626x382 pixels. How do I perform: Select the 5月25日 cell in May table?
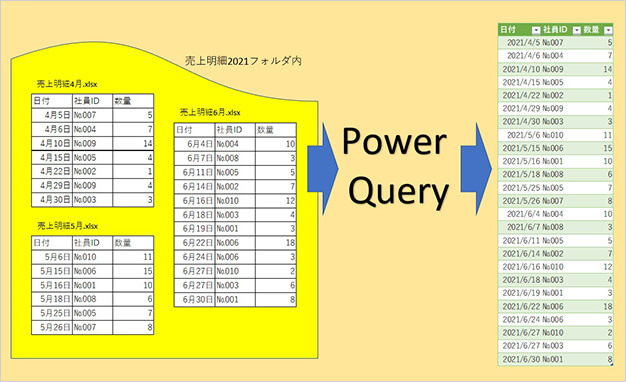tap(52, 313)
